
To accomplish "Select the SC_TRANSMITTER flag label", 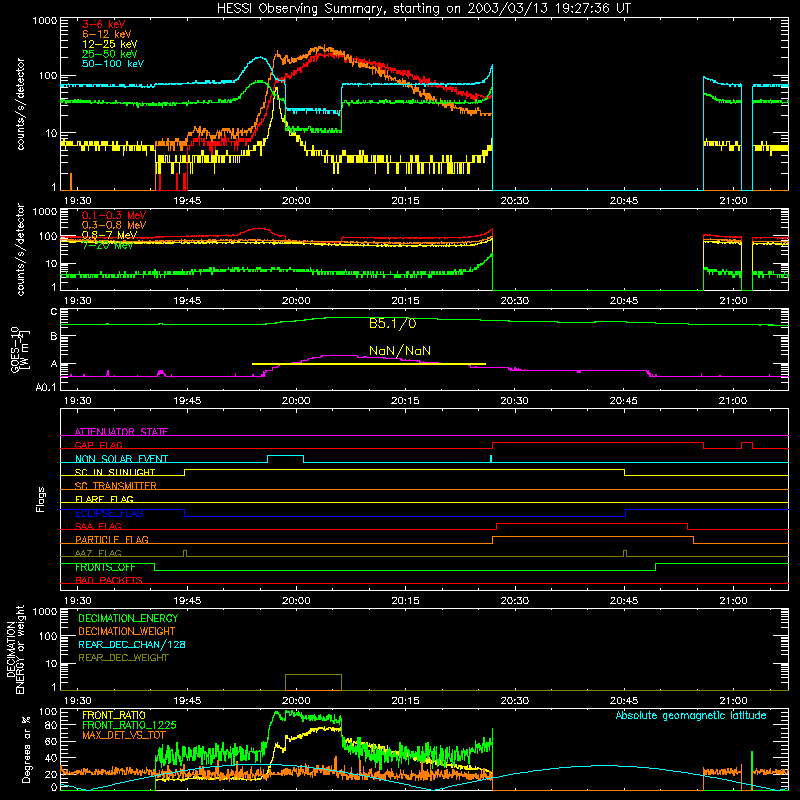I will (x=116, y=486).
